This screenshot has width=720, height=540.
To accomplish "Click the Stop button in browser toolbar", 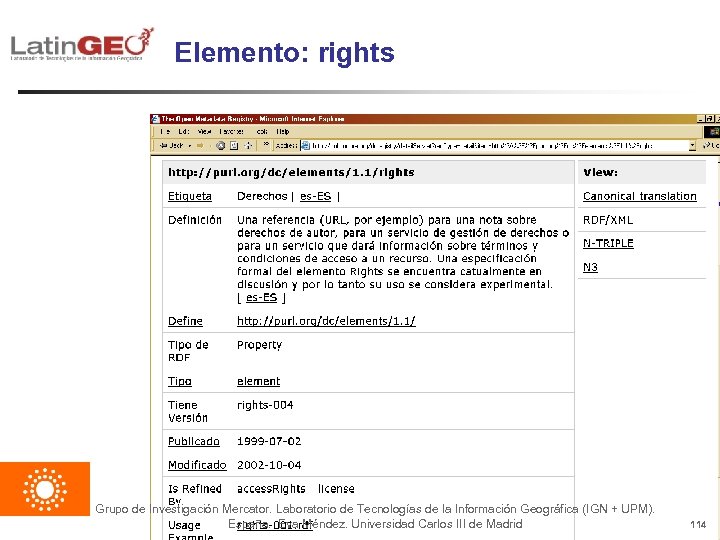I will click(221, 146).
